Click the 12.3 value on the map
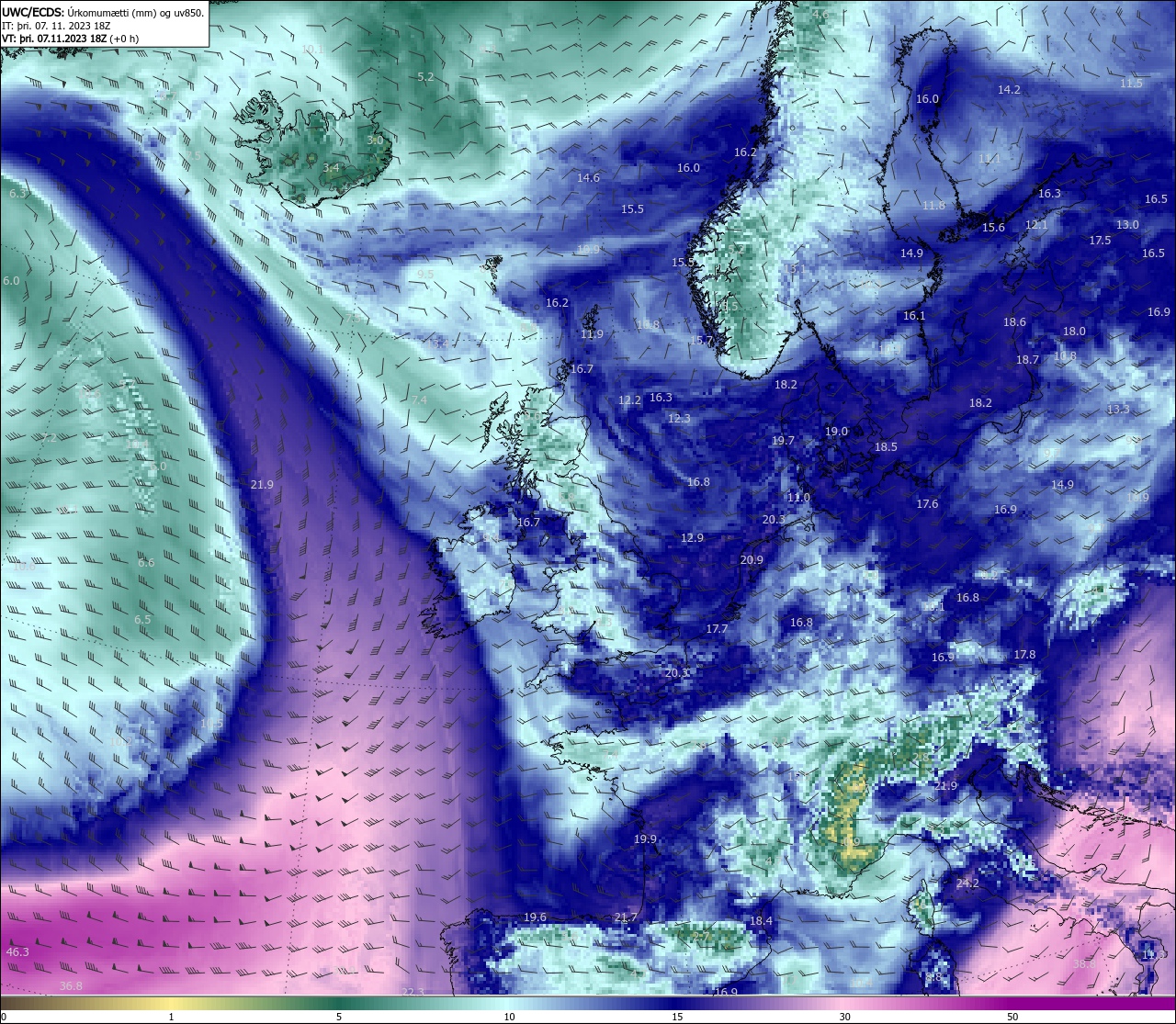1176x1024 pixels. [679, 419]
